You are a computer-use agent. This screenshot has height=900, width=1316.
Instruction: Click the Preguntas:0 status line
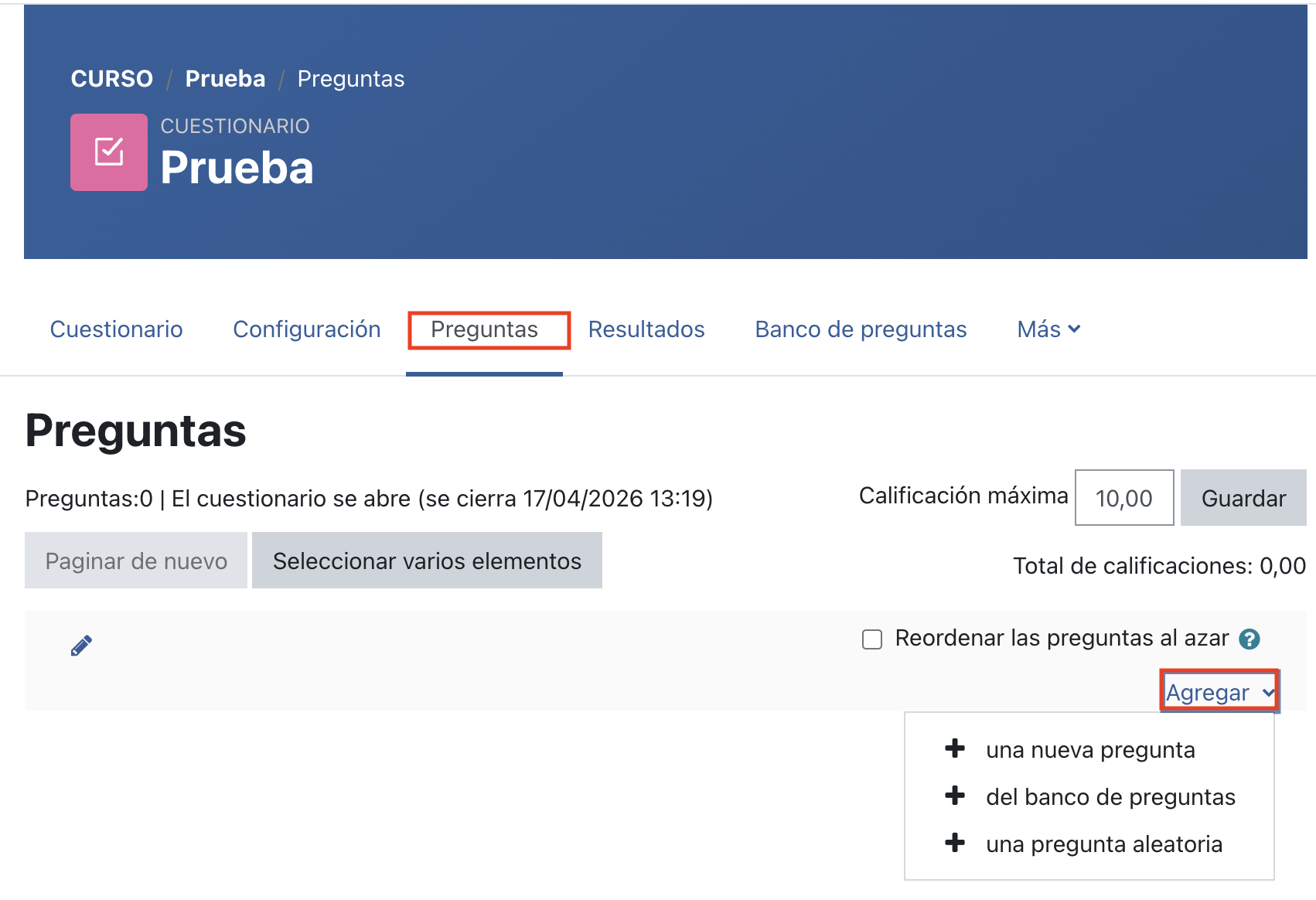[369, 499]
